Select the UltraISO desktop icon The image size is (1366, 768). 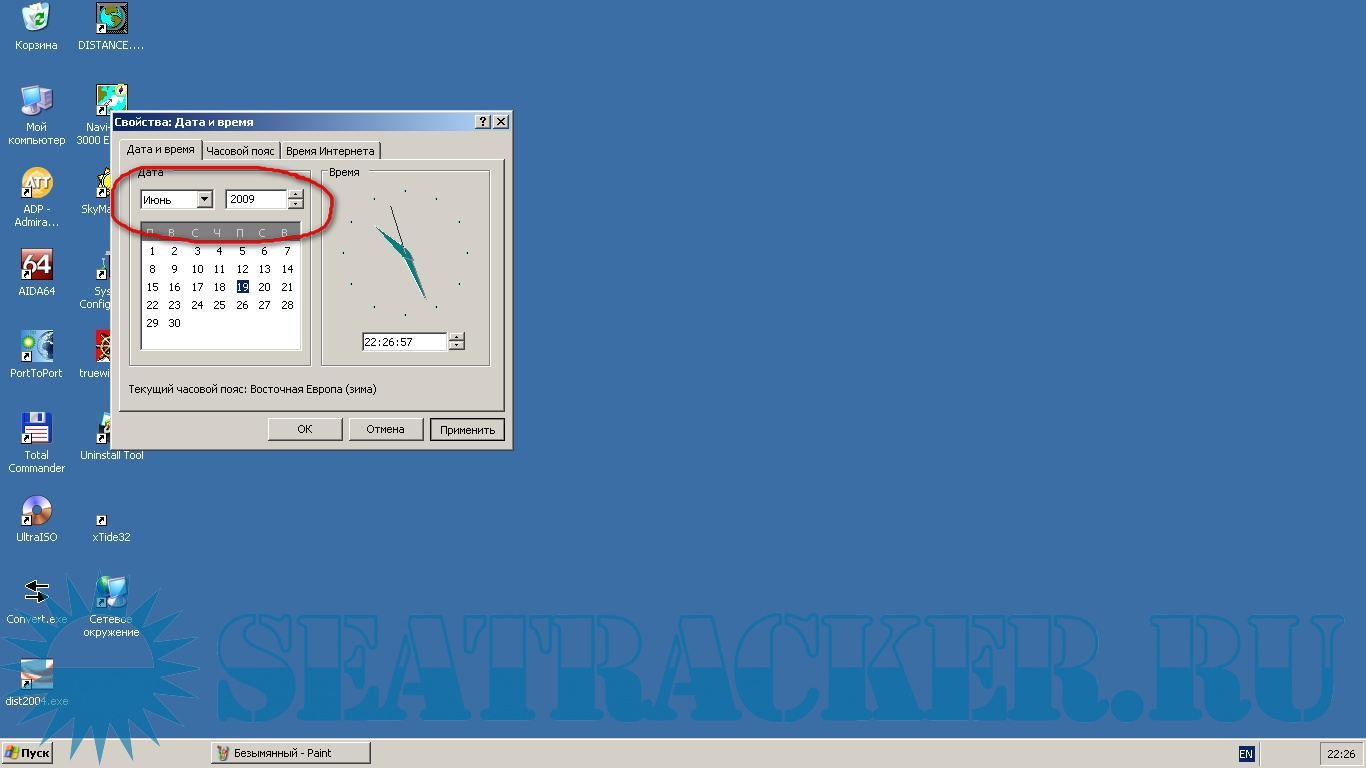(36, 512)
